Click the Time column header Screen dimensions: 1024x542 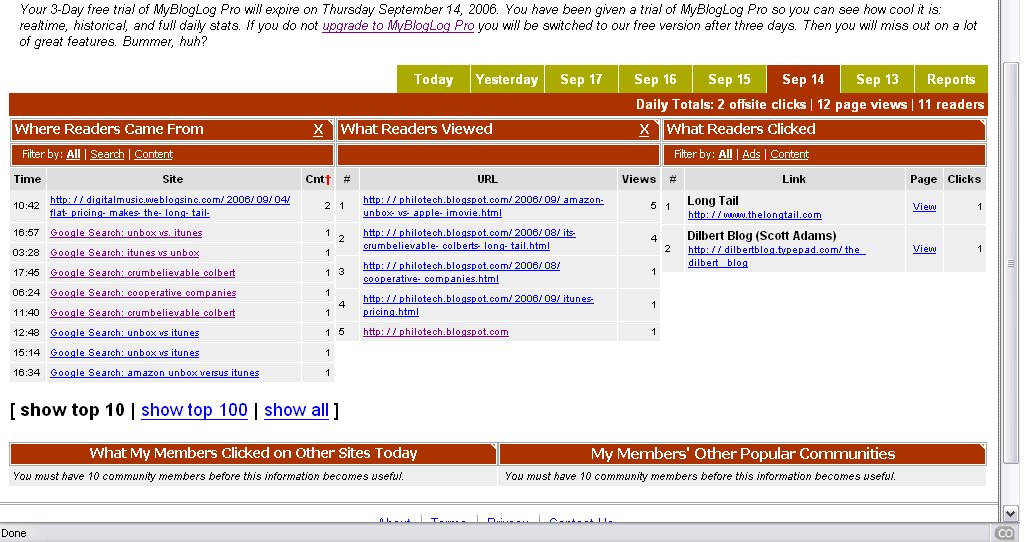(x=27, y=180)
